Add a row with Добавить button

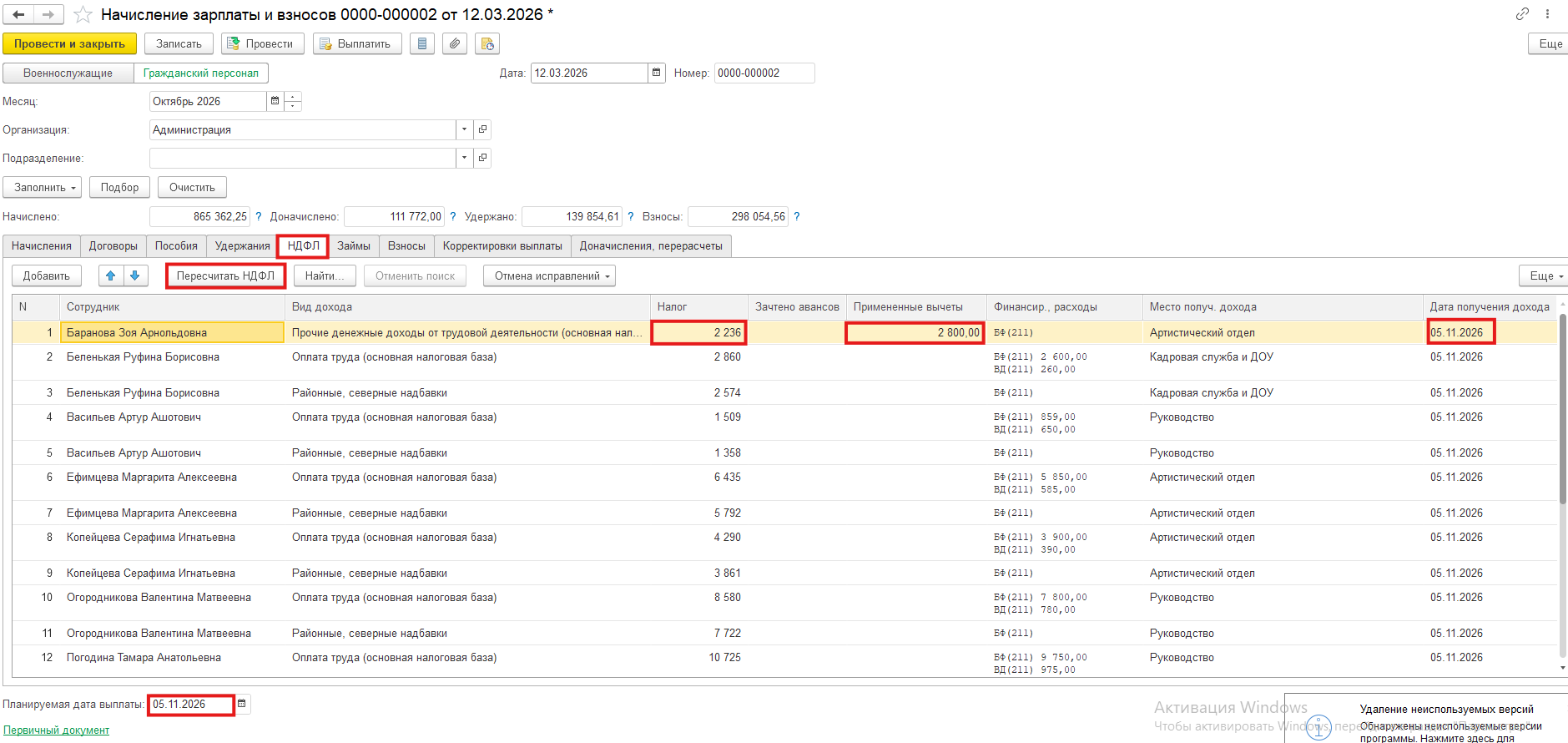(x=47, y=275)
